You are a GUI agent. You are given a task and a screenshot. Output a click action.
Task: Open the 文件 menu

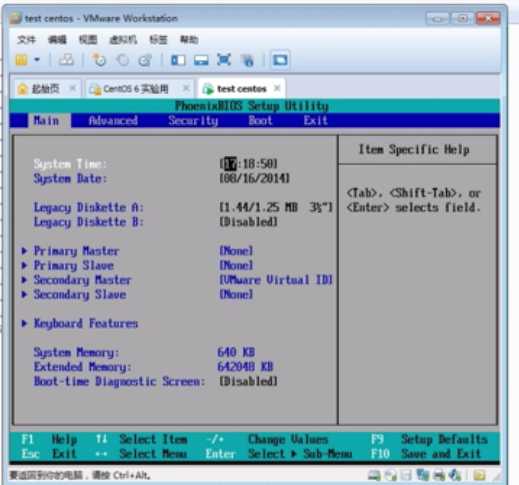(26, 40)
